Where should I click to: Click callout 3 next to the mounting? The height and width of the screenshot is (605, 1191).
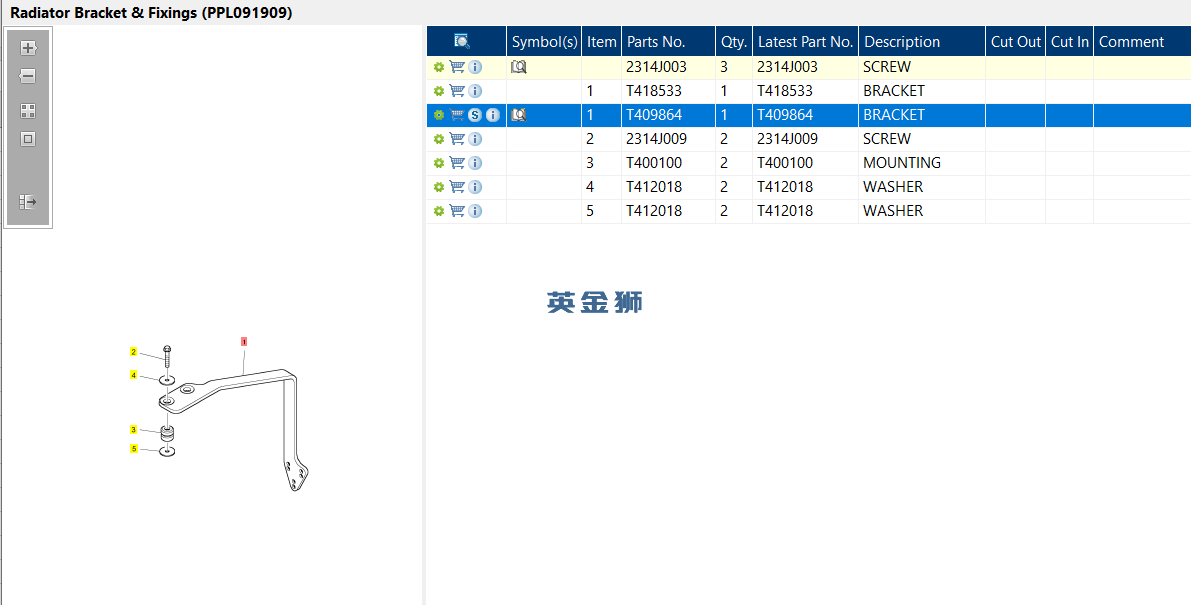pos(134,430)
